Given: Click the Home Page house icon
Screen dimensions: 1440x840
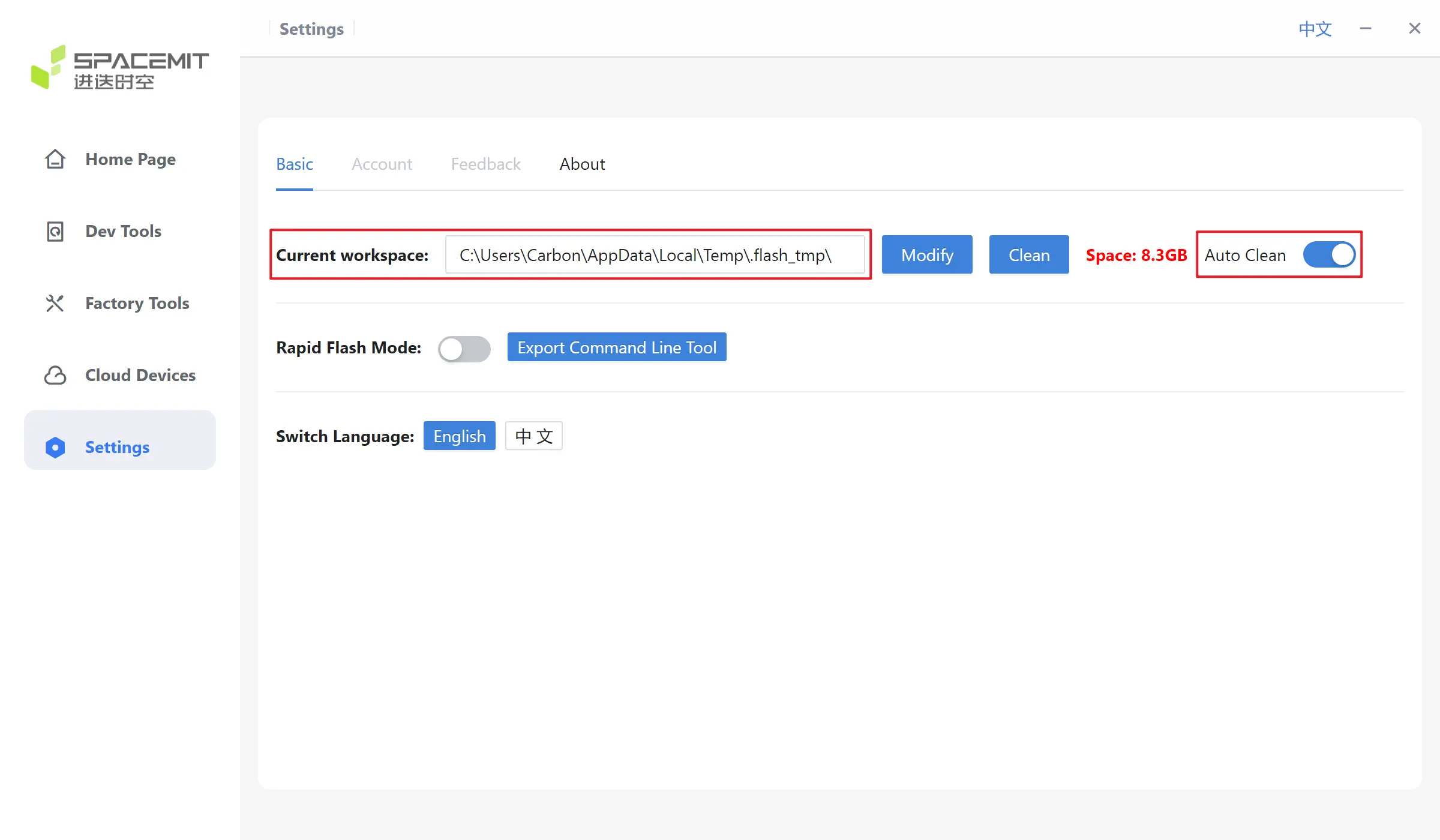Looking at the screenshot, I should tap(55, 159).
